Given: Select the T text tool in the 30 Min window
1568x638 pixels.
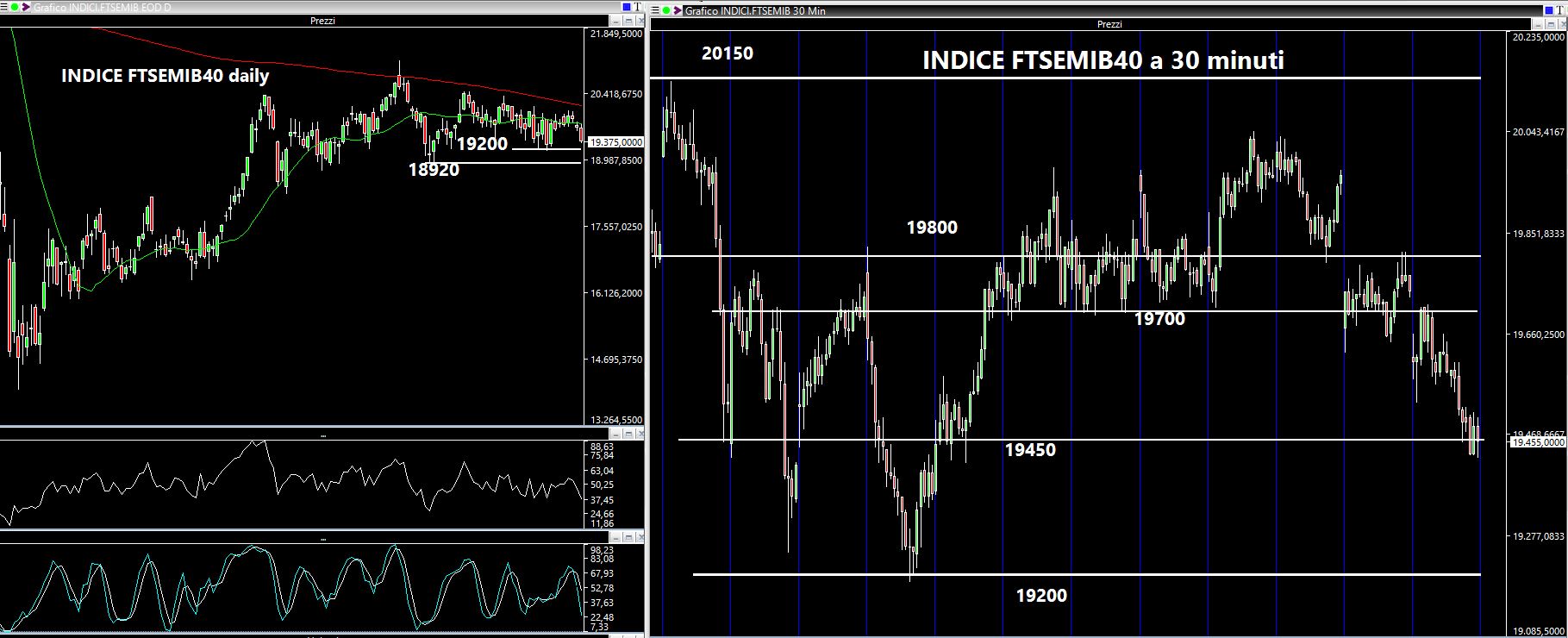Looking at the screenshot, I should pos(1560,10).
